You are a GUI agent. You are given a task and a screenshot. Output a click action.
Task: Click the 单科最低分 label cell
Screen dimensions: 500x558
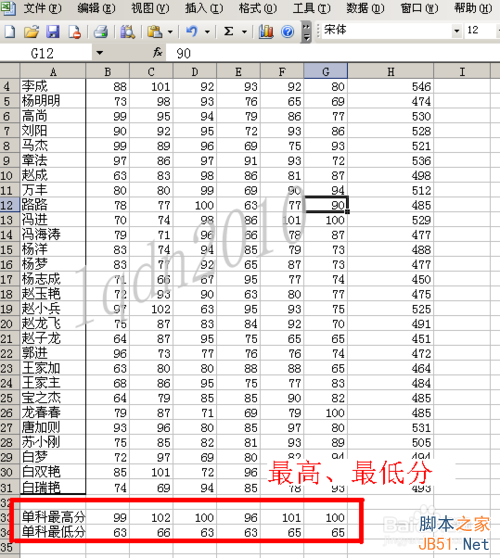pyautogui.click(x=53, y=532)
